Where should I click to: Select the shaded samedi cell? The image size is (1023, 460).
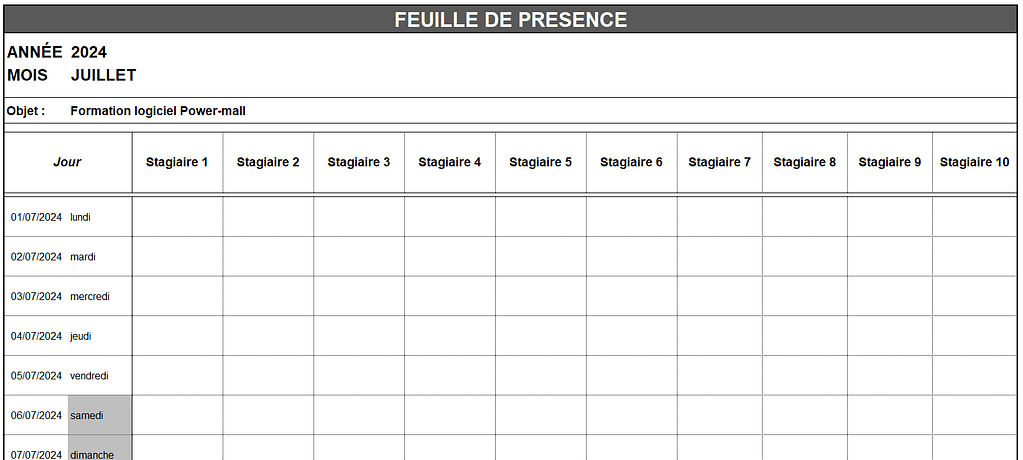(x=99, y=415)
